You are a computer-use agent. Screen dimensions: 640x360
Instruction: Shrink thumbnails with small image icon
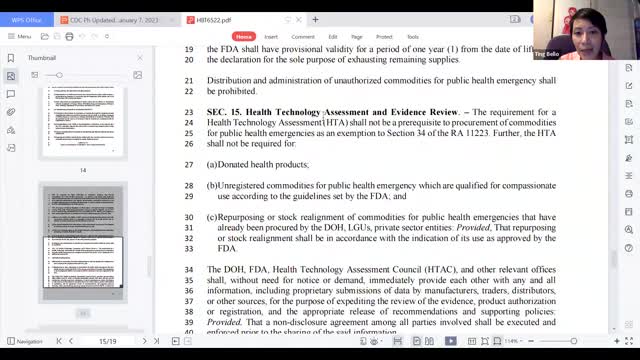point(35,75)
